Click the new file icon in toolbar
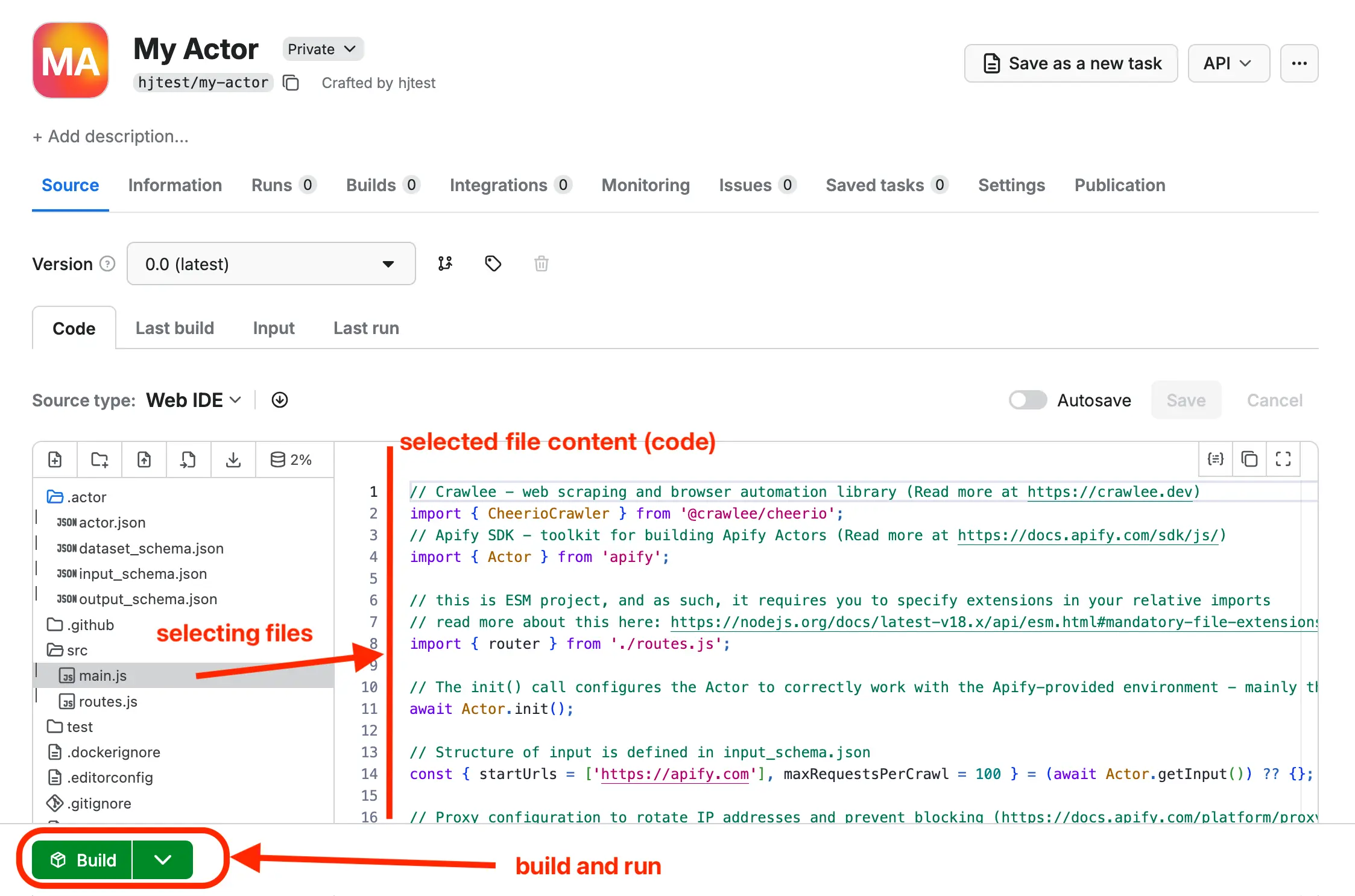Viewport: 1355px width, 896px height. pos(55,460)
